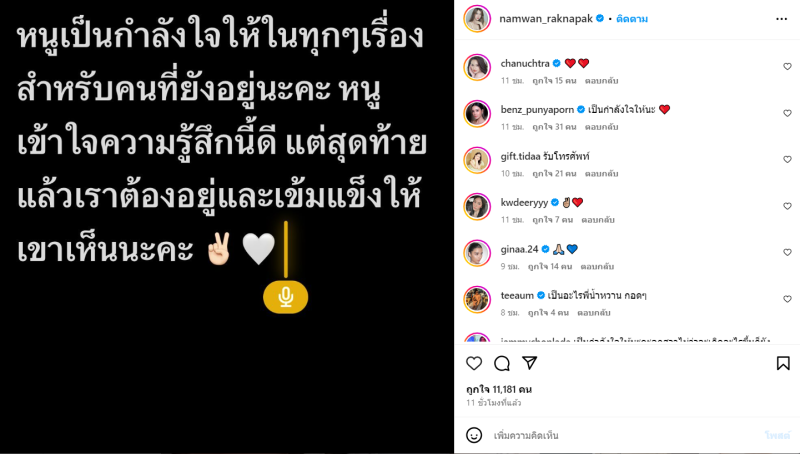Like benz_punyaporn's comment

[x=787, y=113]
